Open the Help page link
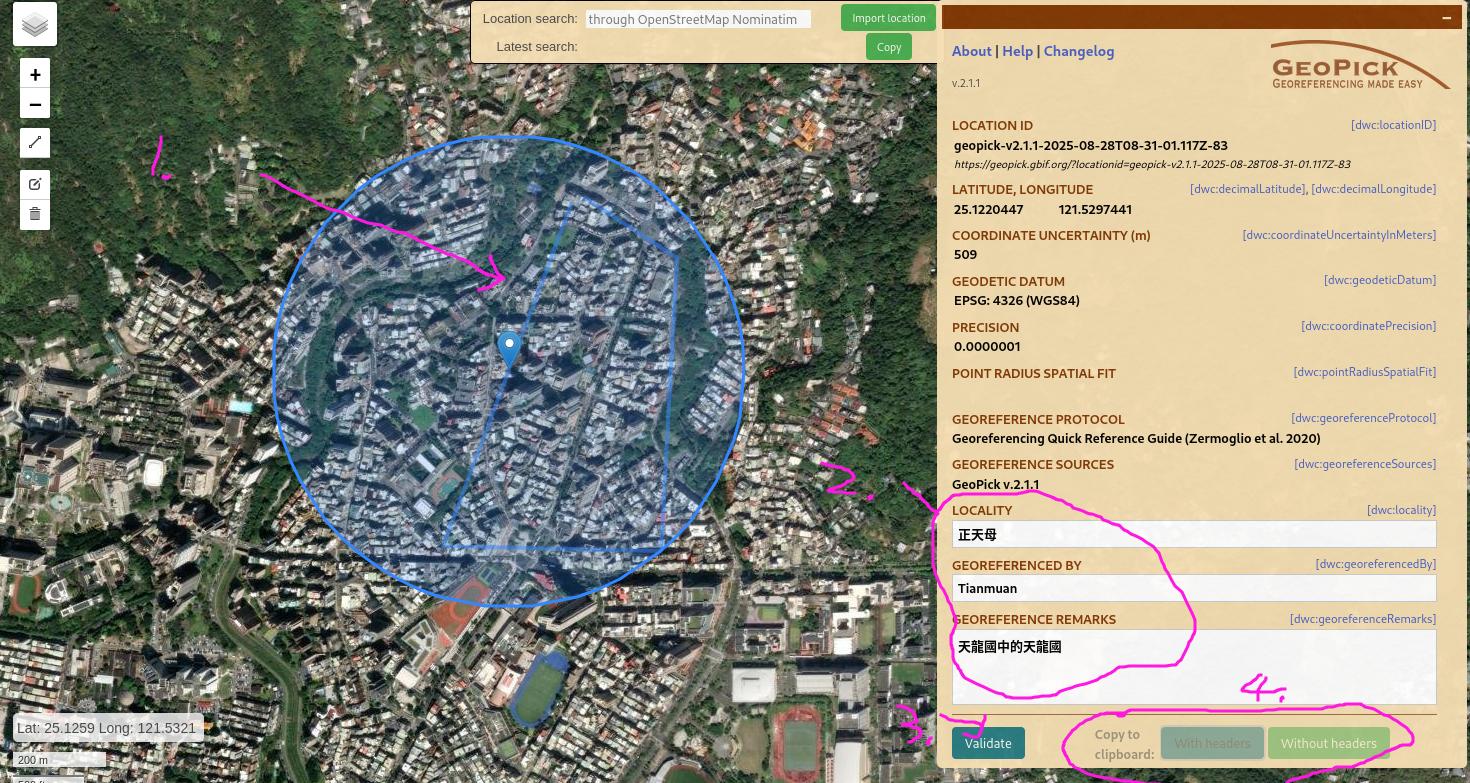 coord(1017,51)
